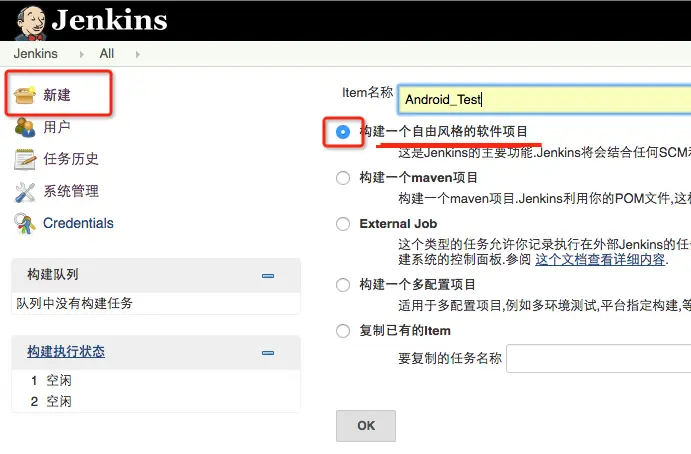Open All breadcrumb link
The width and height of the screenshot is (691, 454).
point(107,54)
